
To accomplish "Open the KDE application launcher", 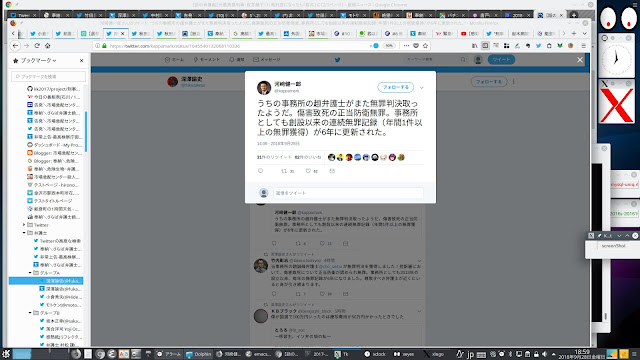I will point(6,354).
